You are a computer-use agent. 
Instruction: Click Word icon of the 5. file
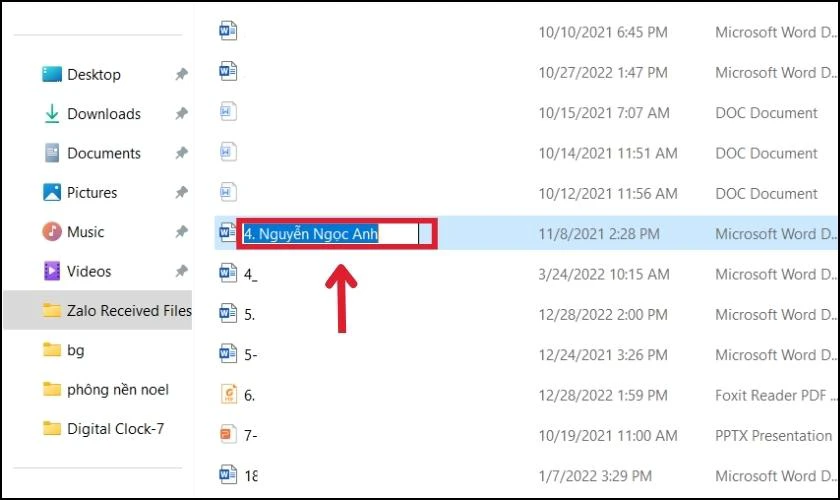228,312
